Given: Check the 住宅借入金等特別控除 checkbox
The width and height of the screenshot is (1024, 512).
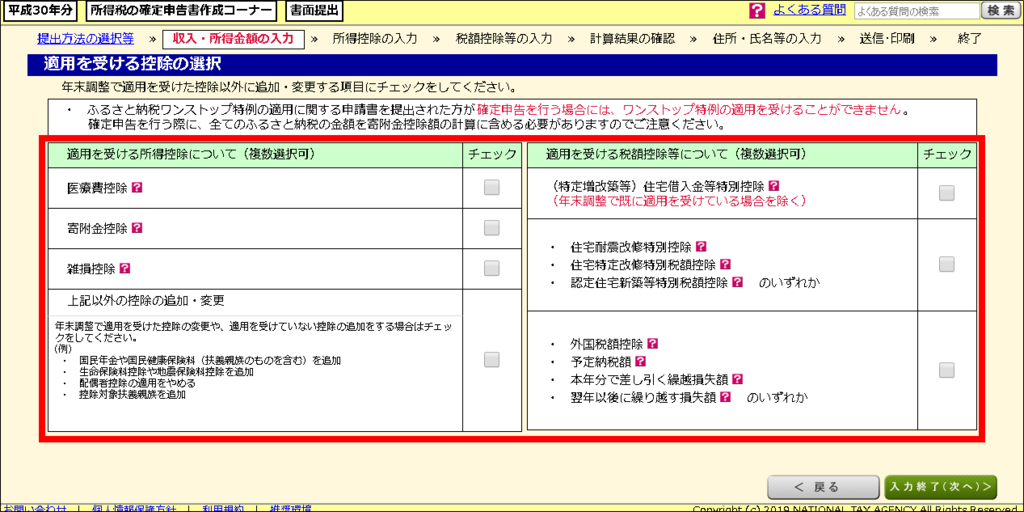Looking at the screenshot, I should pyautogui.click(x=946, y=193).
